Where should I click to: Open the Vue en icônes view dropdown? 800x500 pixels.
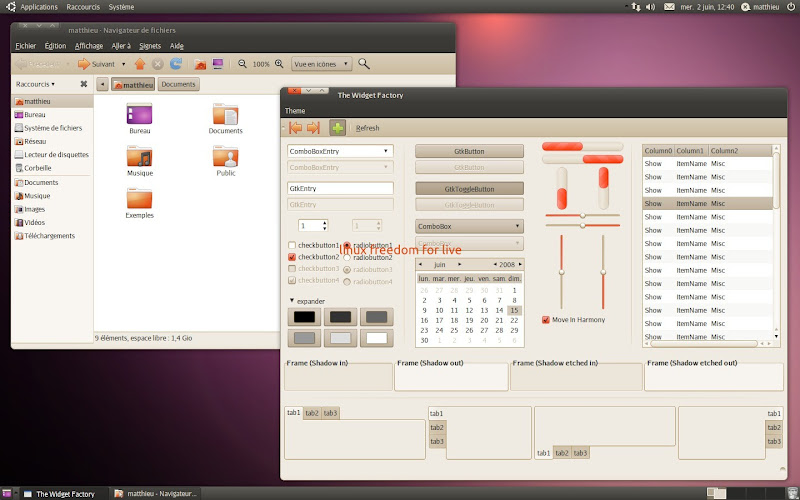pos(321,64)
